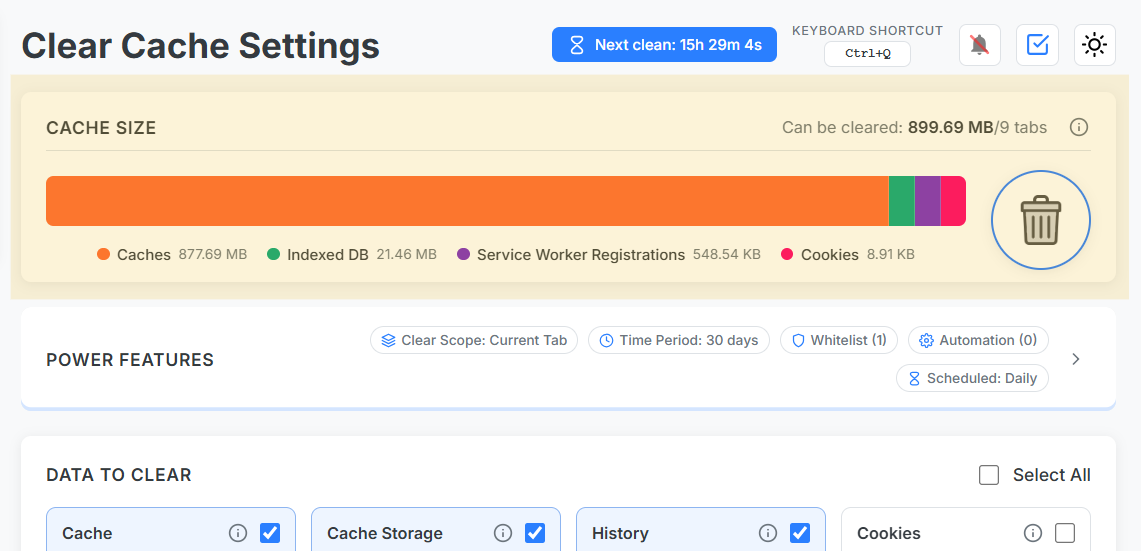The width and height of the screenshot is (1141, 551).
Task: Click the shield icon in Whitelist chip
Action: point(798,340)
